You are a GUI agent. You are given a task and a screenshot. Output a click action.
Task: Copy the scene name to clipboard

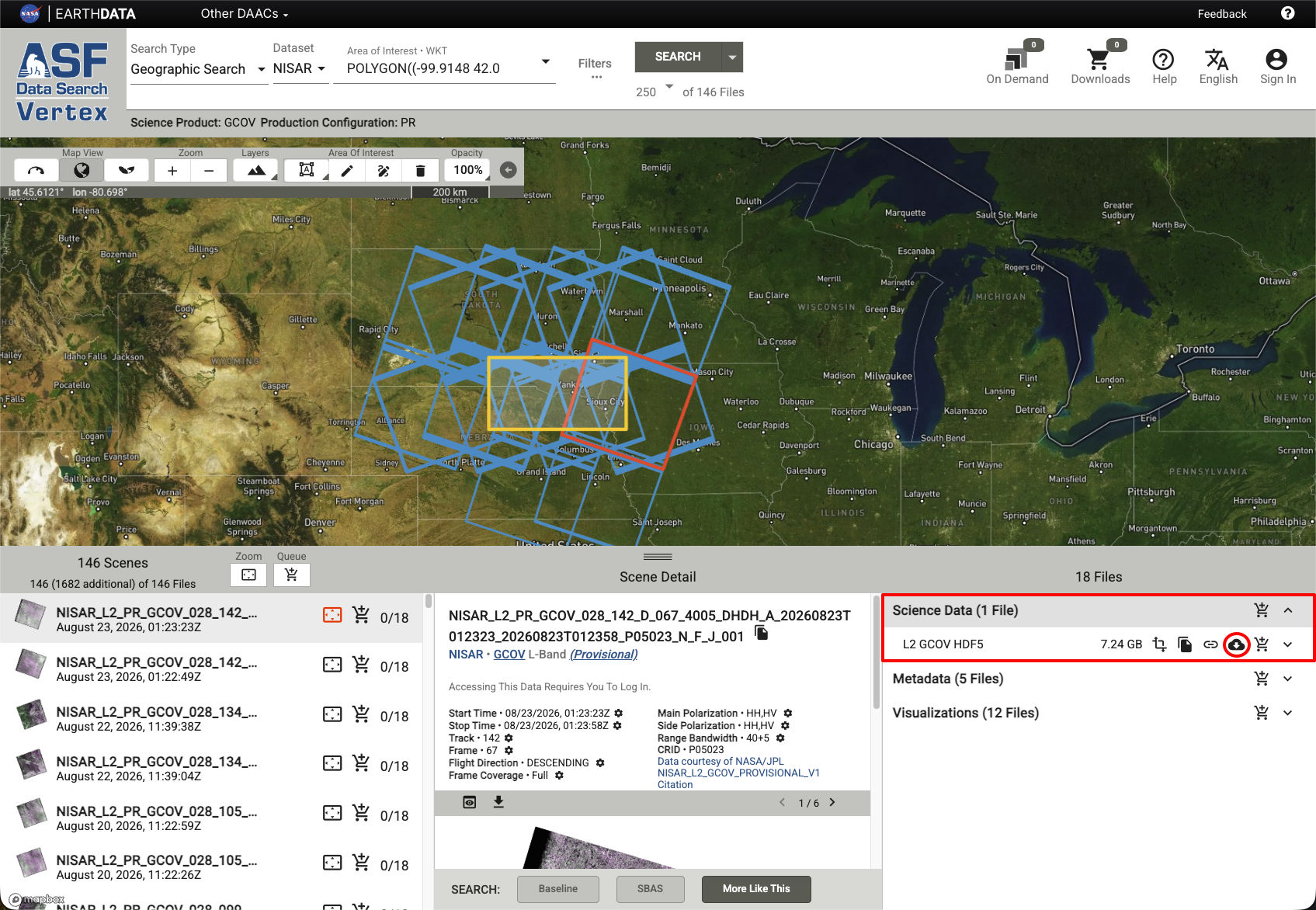tap(762, 634)
